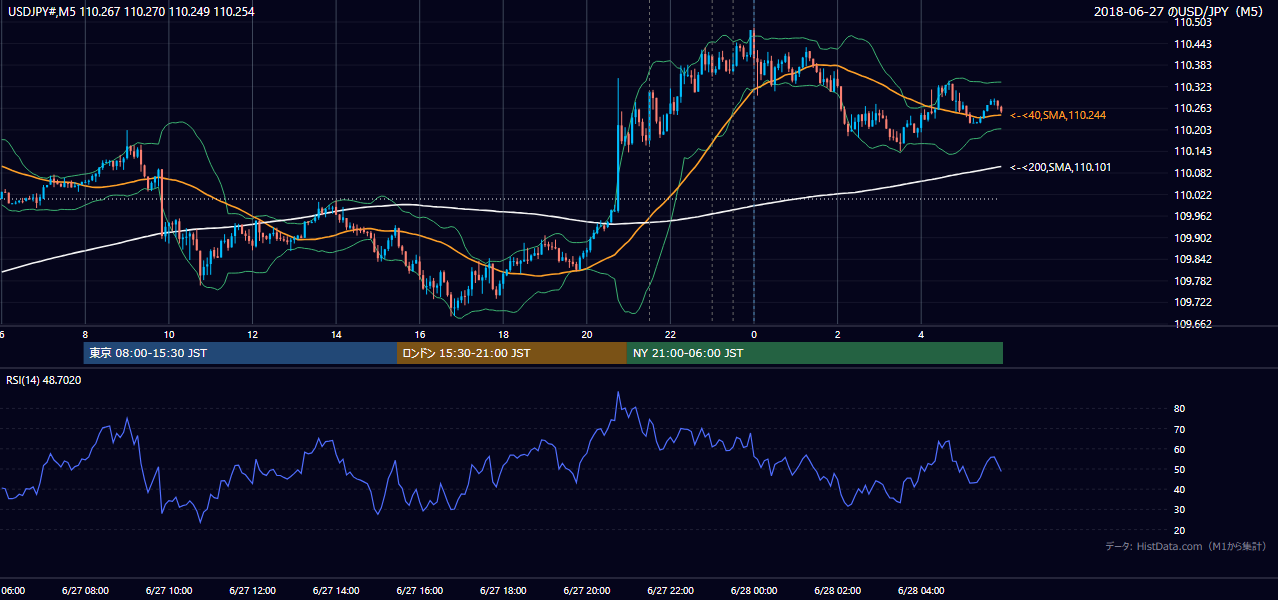The image size is (1278, 600).
Task: Click RSI scale value 40
Action: coord(1180,489)
